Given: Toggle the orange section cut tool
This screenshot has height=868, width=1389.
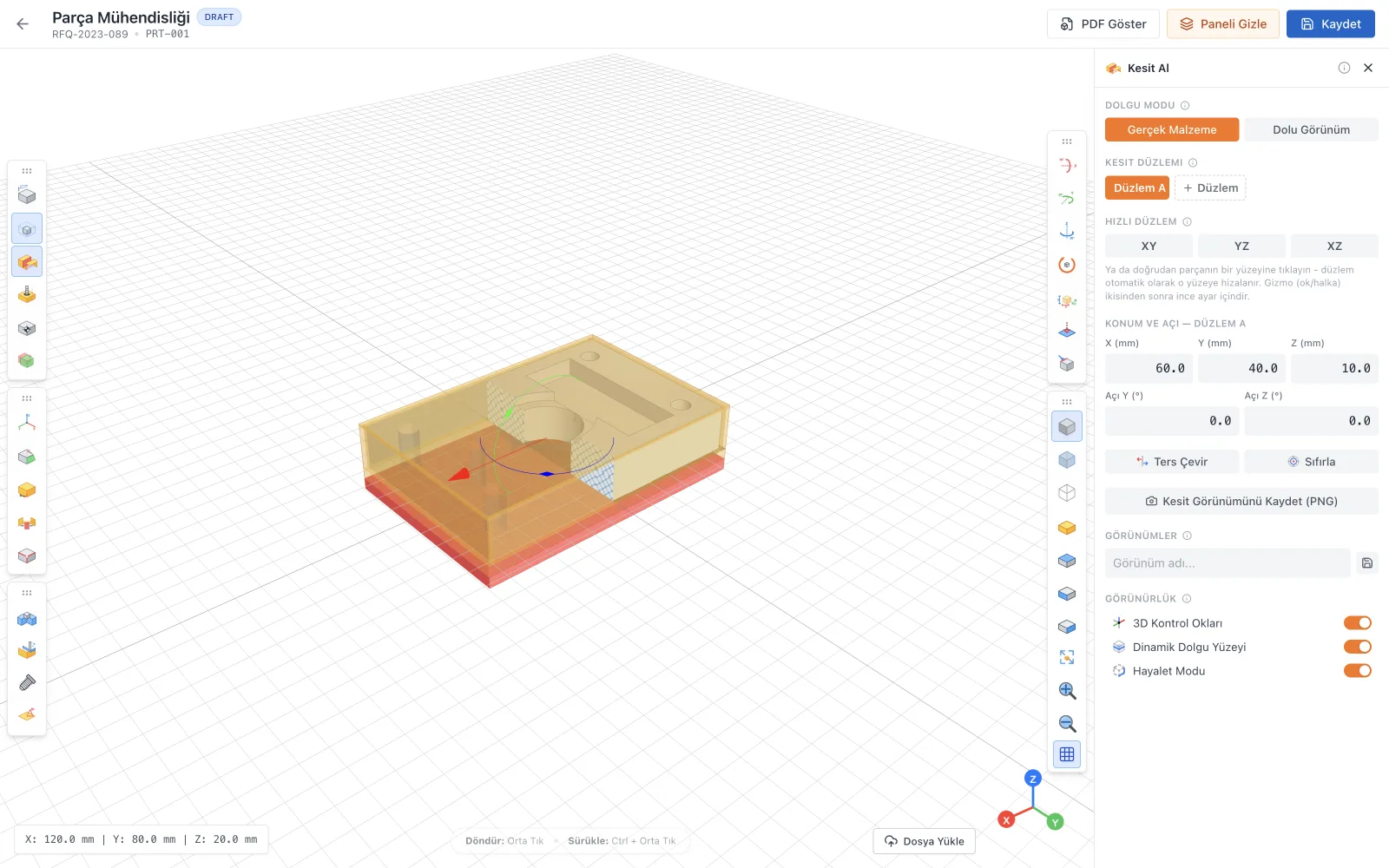Looking at the screenshot, I should [27, 262].
